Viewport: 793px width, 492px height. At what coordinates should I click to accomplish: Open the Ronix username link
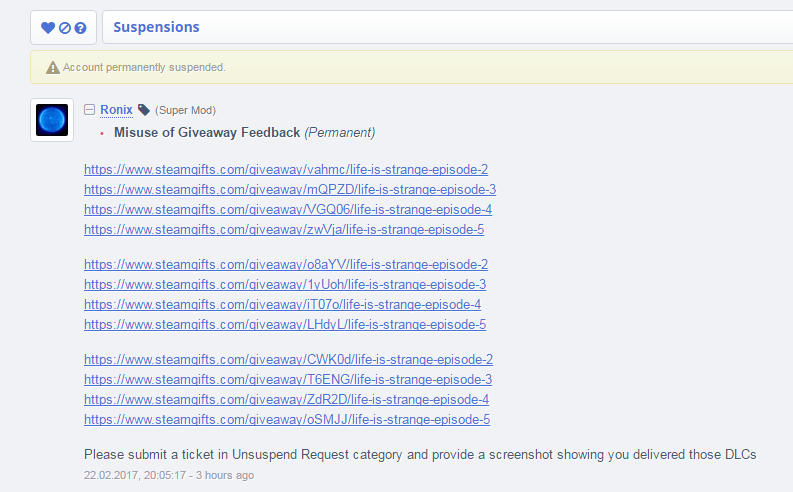(x=116, y=110)
